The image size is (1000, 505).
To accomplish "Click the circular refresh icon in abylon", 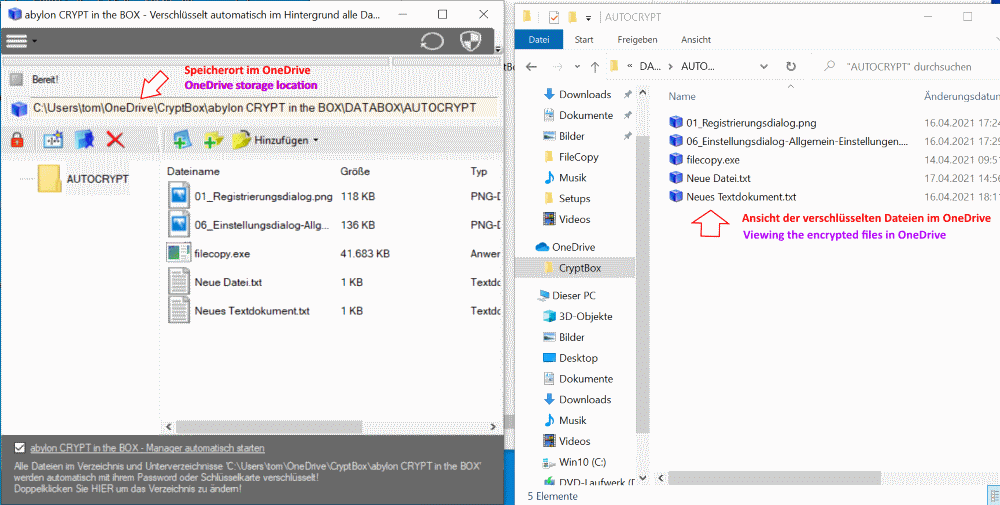I will click(432, 41).
